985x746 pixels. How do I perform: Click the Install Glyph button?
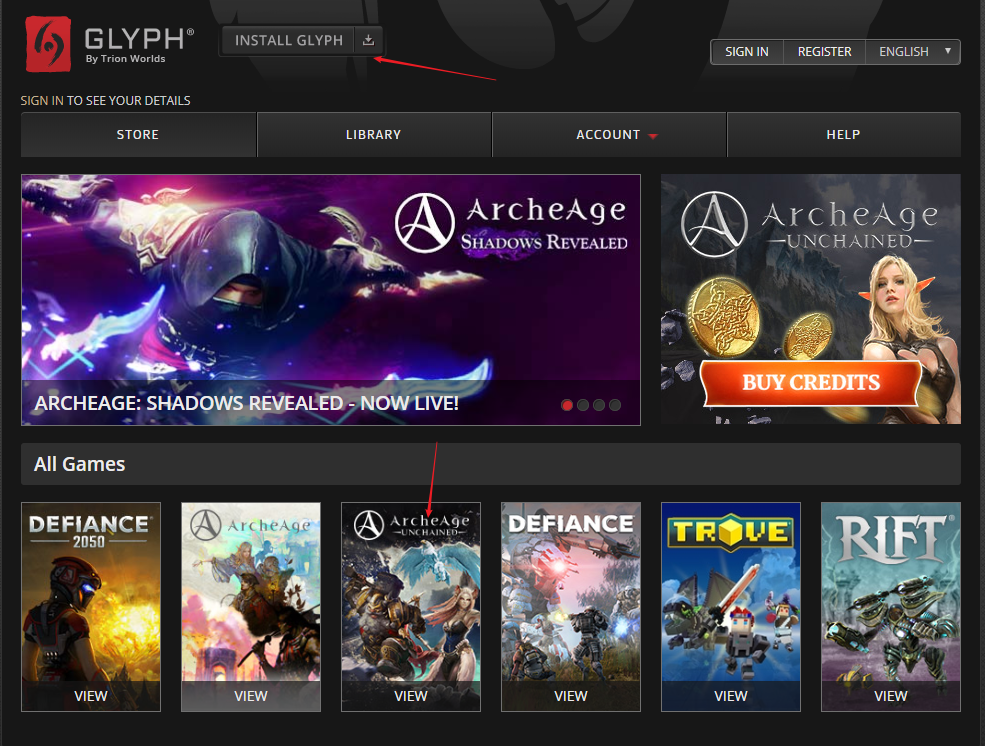289,40
